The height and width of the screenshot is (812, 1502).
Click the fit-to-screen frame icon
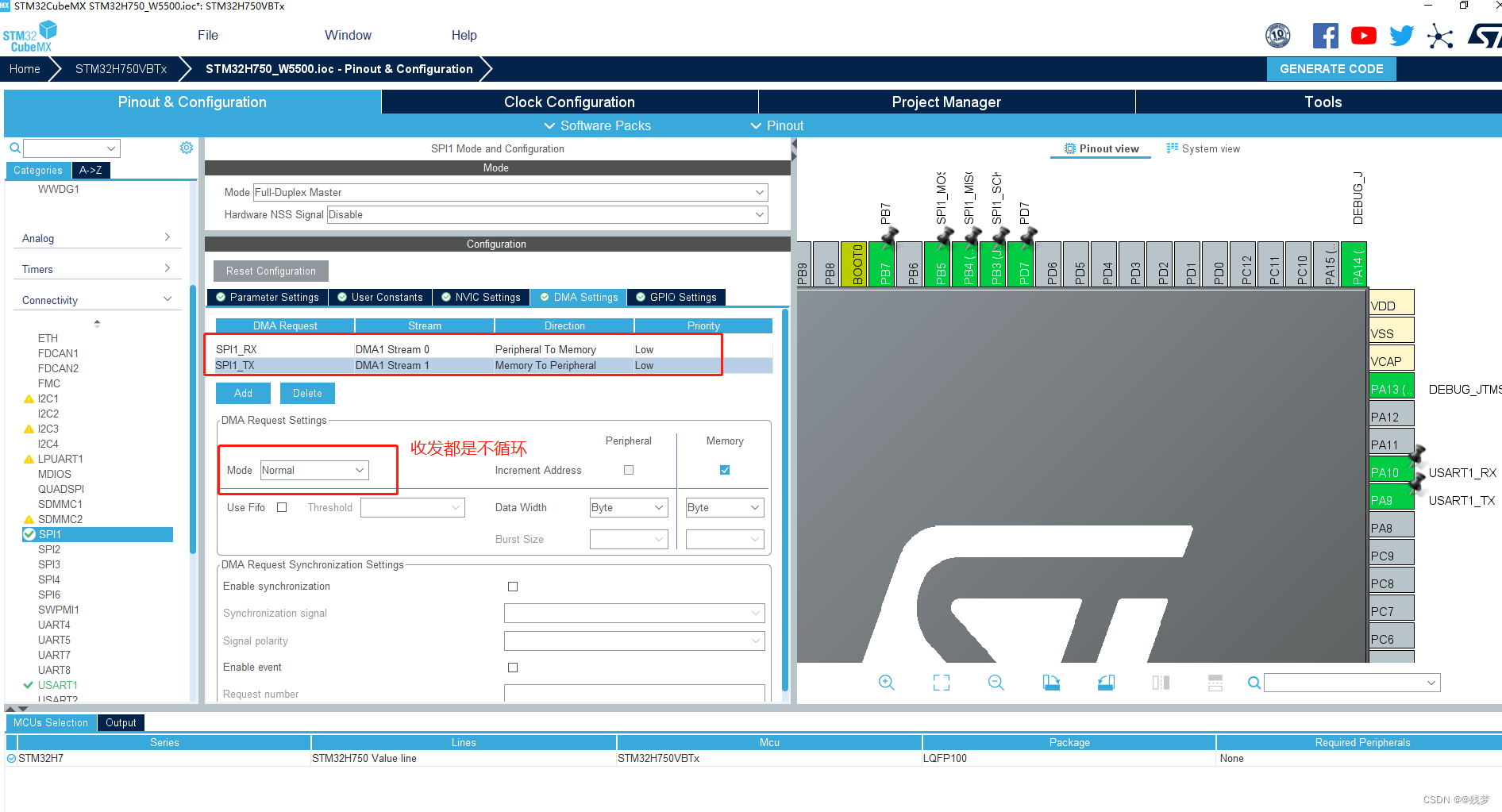pos(941,683)
